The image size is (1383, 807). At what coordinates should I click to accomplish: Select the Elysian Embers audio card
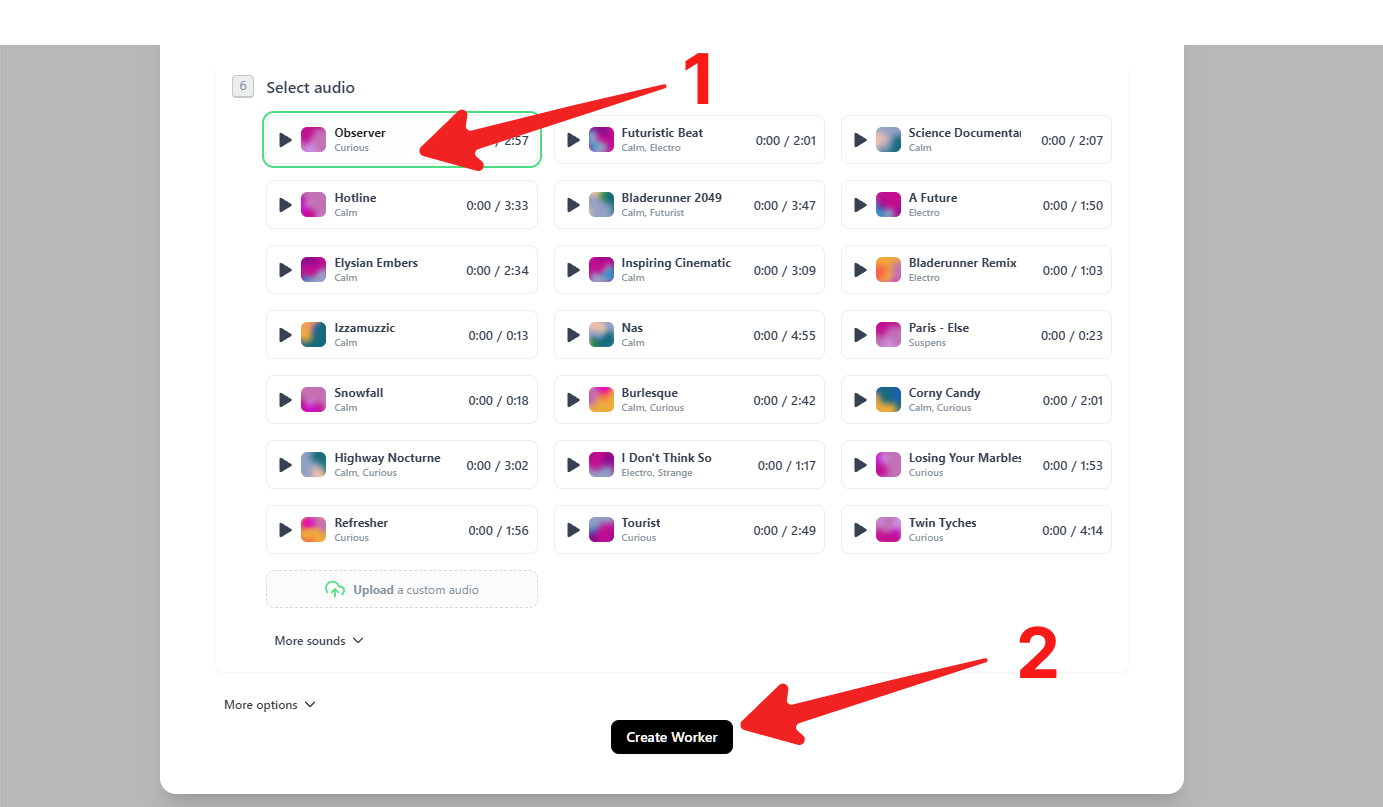[401, 270]
